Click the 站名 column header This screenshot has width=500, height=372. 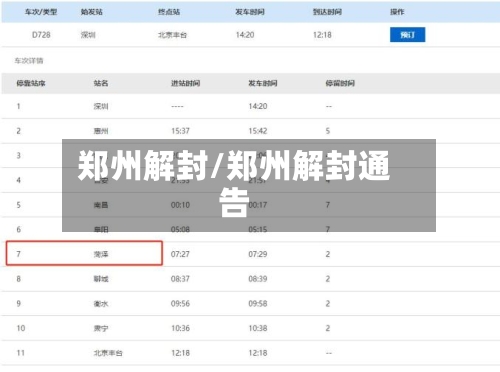[101, 83]
